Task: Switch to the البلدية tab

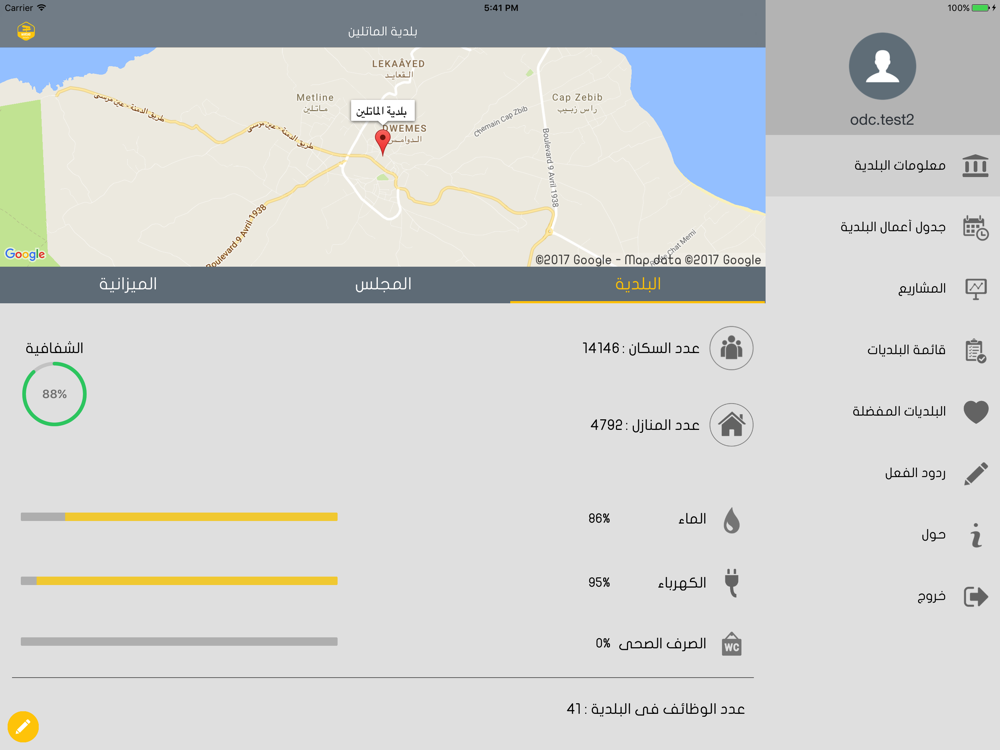Action: (x=638, y=284)
